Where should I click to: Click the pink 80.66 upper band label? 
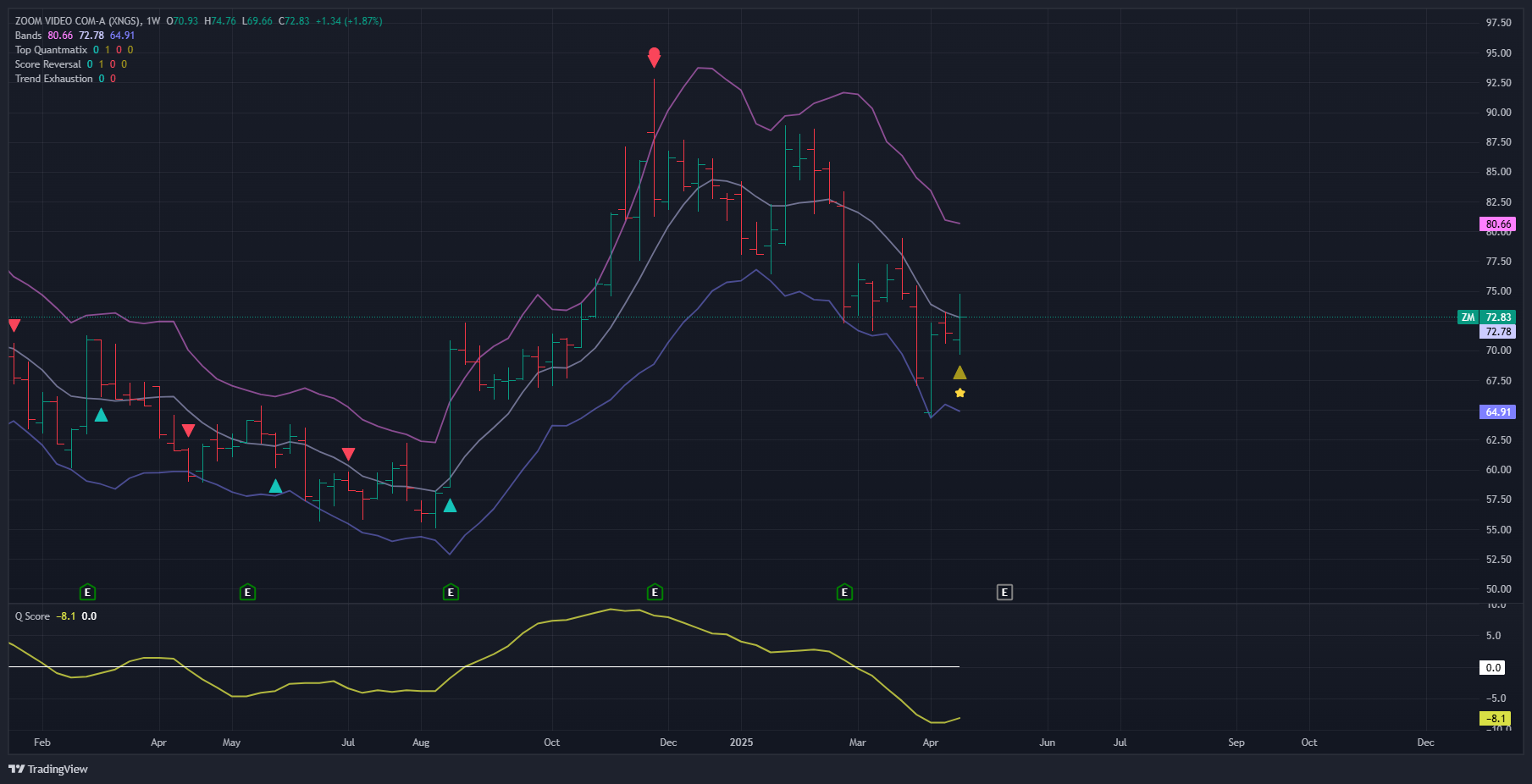(1497, 224)
